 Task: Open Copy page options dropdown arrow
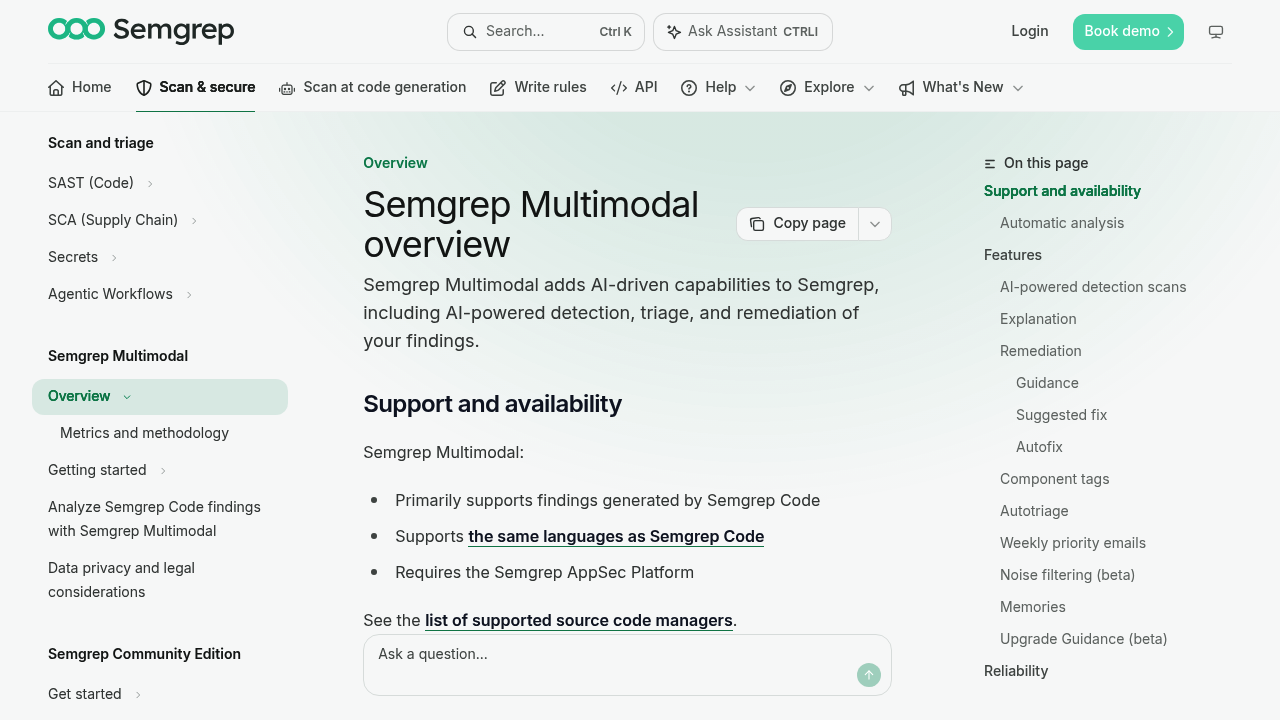[x=875, y=224]
